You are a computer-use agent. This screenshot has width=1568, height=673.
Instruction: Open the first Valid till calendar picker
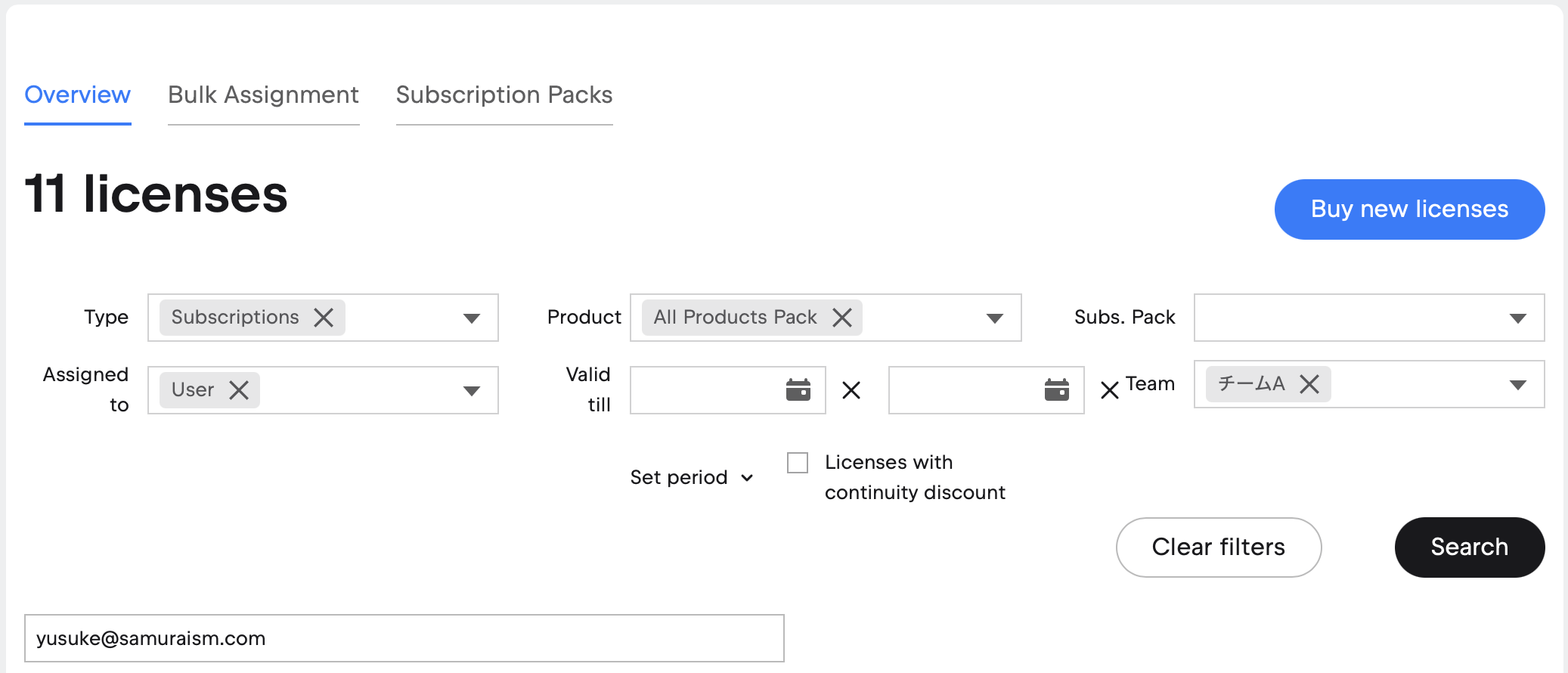[798, 390]
